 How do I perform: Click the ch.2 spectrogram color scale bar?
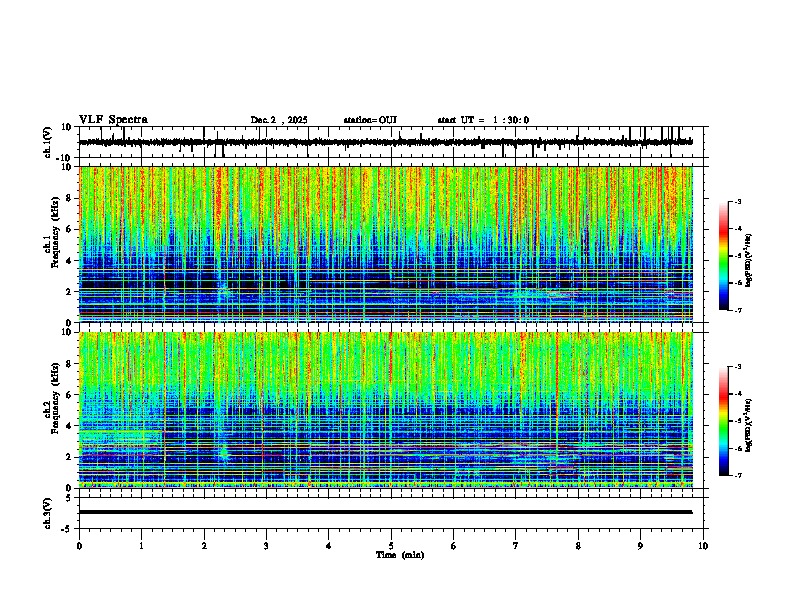(x=724, y=421)
